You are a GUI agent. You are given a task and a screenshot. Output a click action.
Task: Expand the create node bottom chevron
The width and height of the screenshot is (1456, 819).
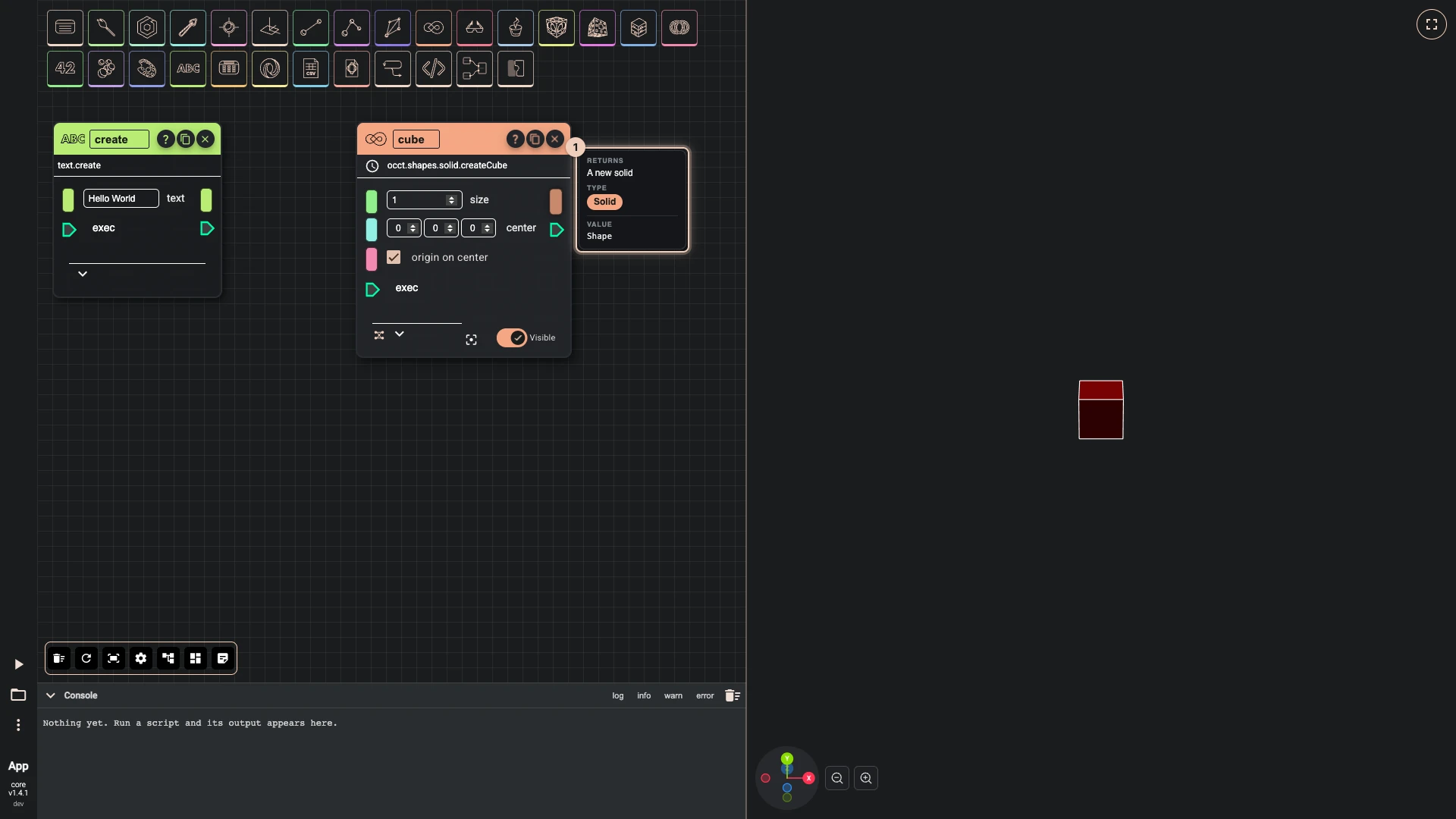[83, 274]
